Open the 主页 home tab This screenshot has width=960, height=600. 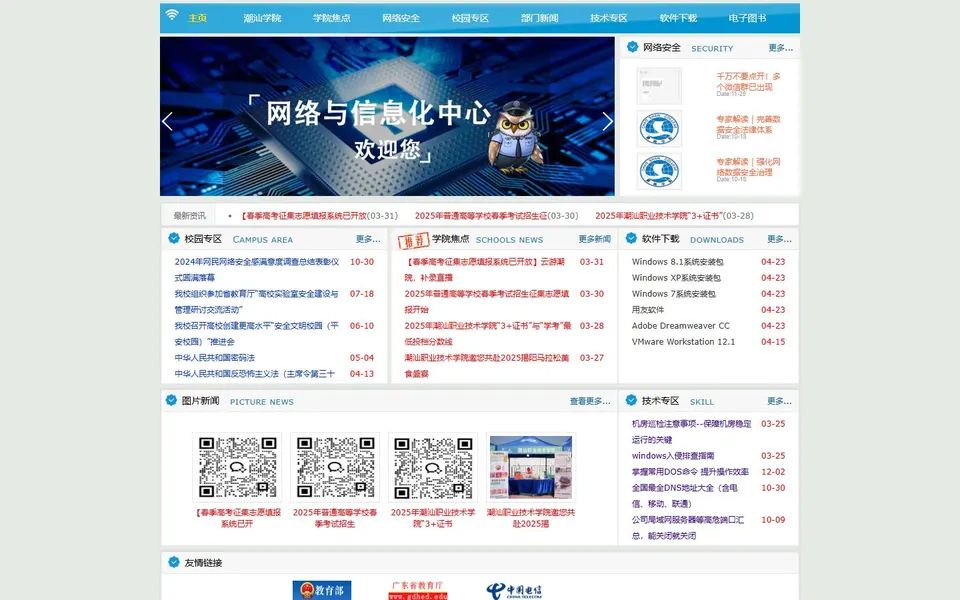(197, 18)
